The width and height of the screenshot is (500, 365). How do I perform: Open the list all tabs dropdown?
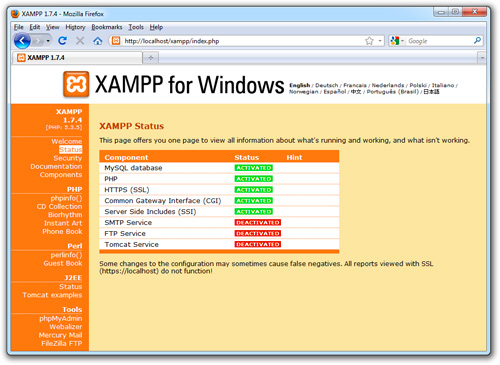[482, 58]
